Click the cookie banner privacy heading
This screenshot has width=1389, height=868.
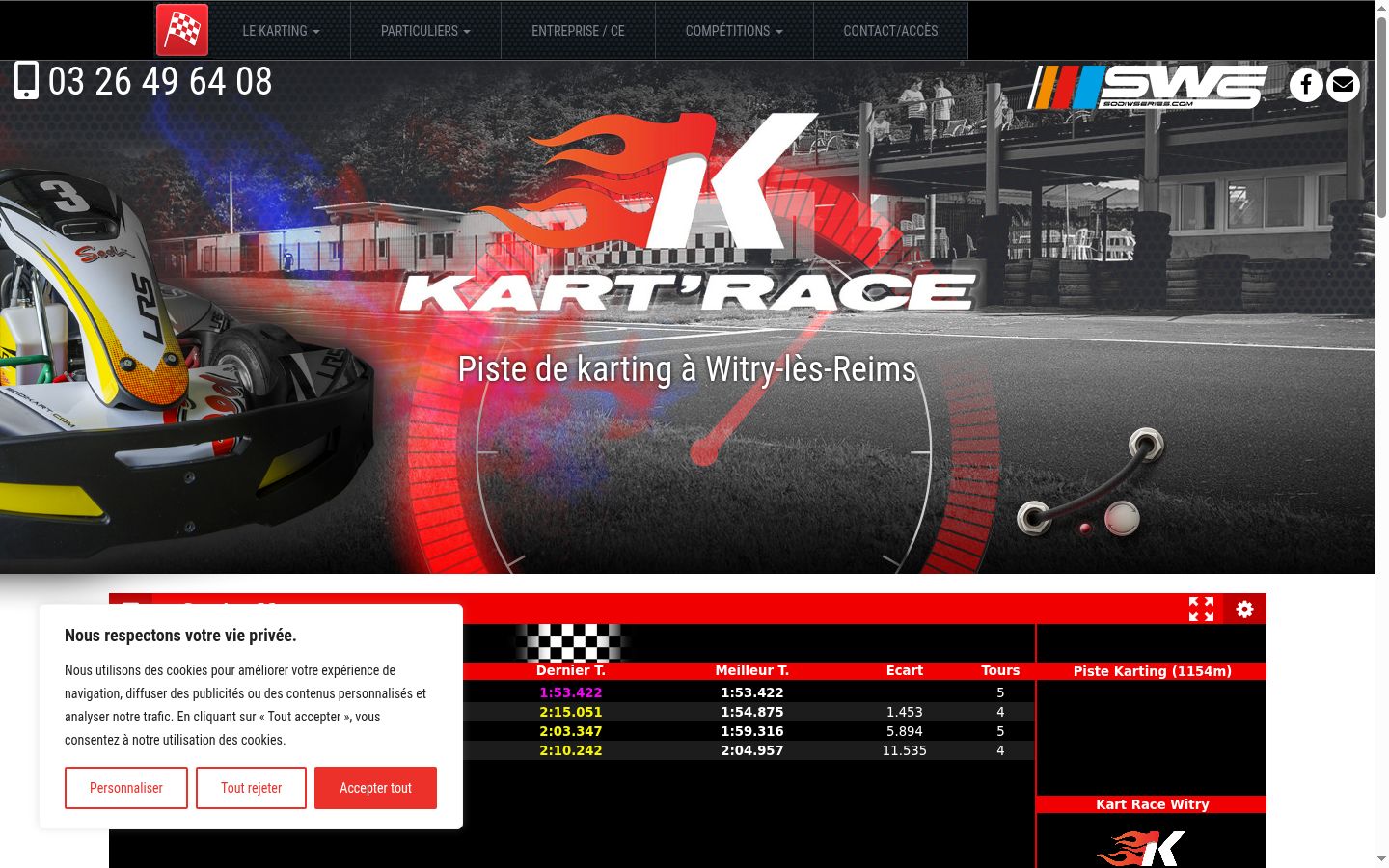(180, 636)
